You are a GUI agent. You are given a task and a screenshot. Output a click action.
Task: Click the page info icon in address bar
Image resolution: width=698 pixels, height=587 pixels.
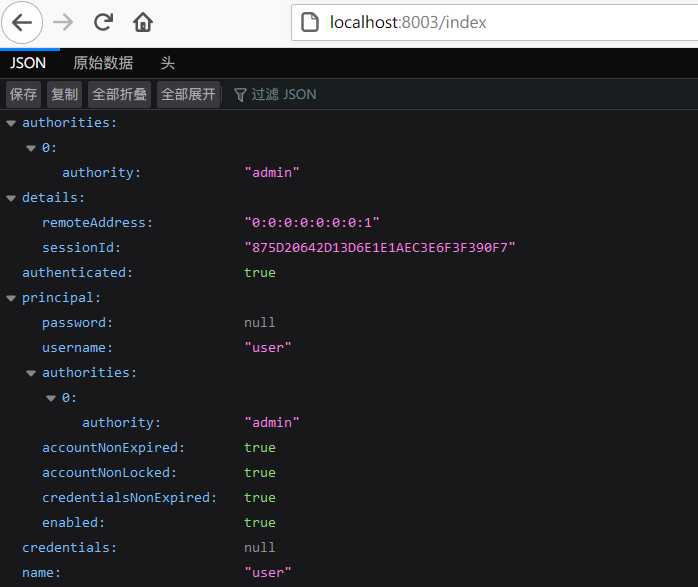point(310,22)
